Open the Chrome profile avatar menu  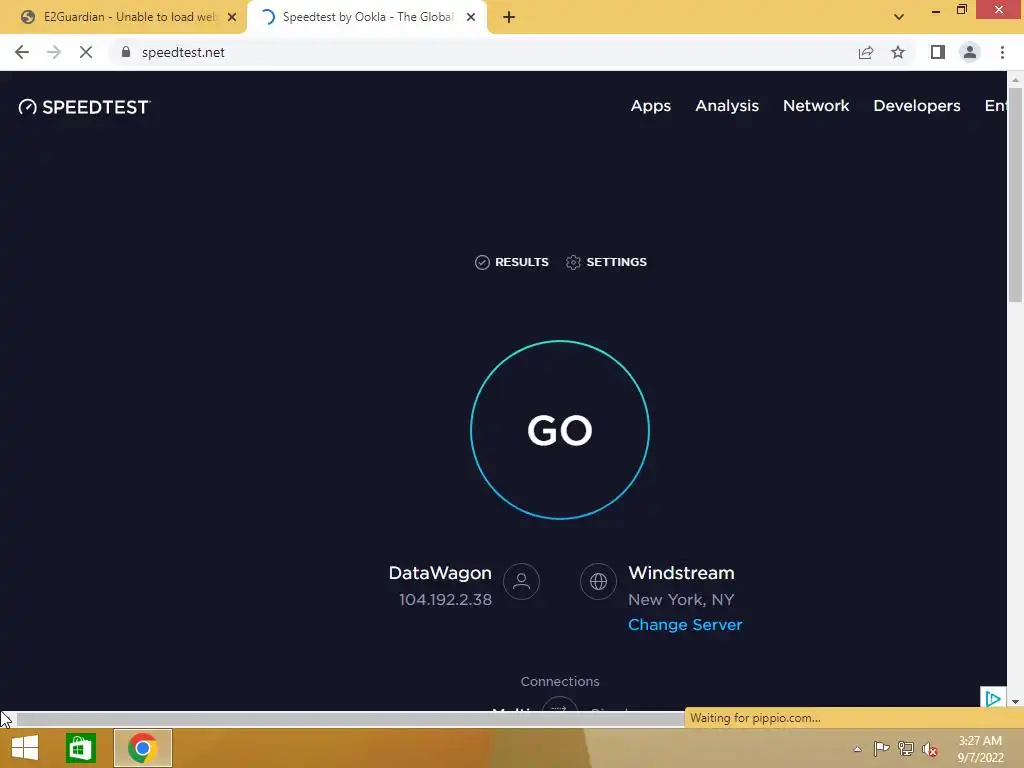(x=970, y=52)
